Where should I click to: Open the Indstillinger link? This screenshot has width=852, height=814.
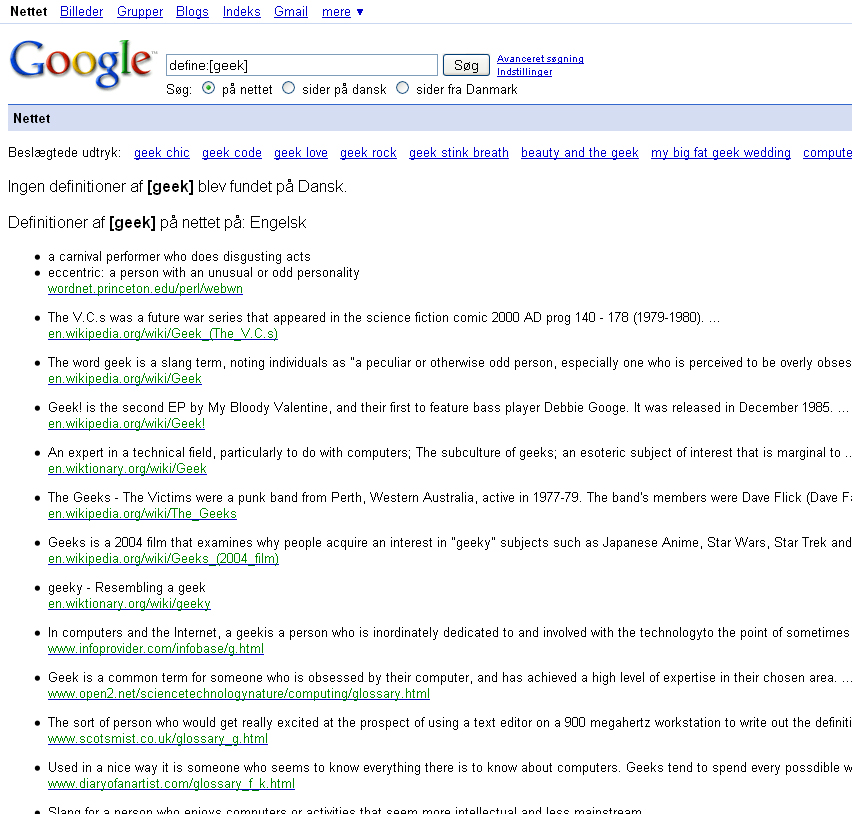[524, 72]
